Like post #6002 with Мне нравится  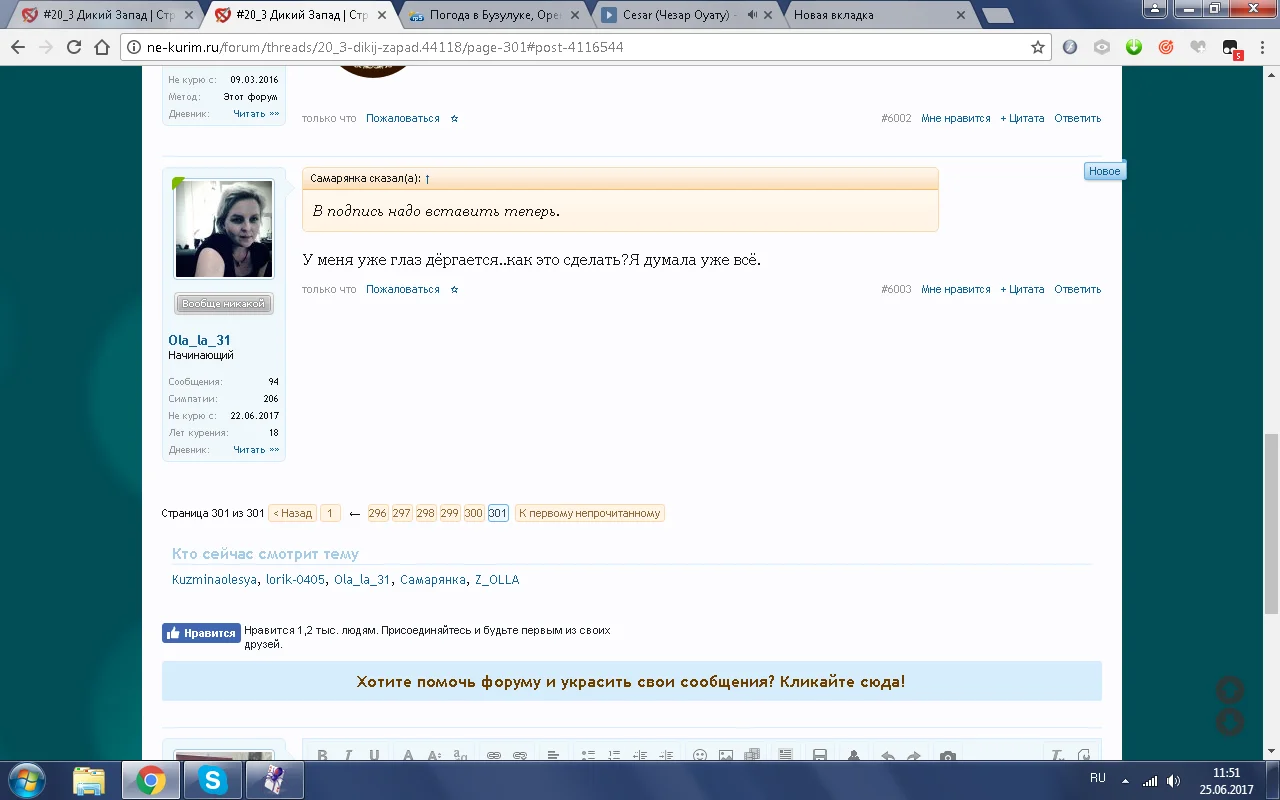(956, 118)
